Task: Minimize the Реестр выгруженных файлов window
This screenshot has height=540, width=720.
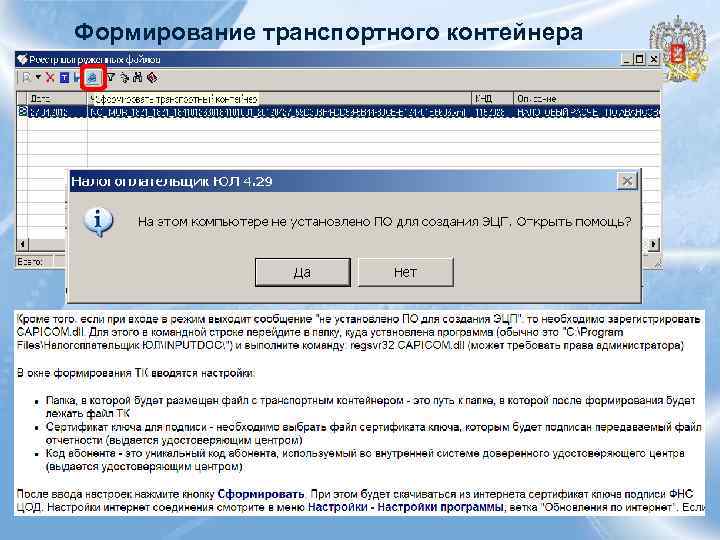Action: (x=627, y=59)
